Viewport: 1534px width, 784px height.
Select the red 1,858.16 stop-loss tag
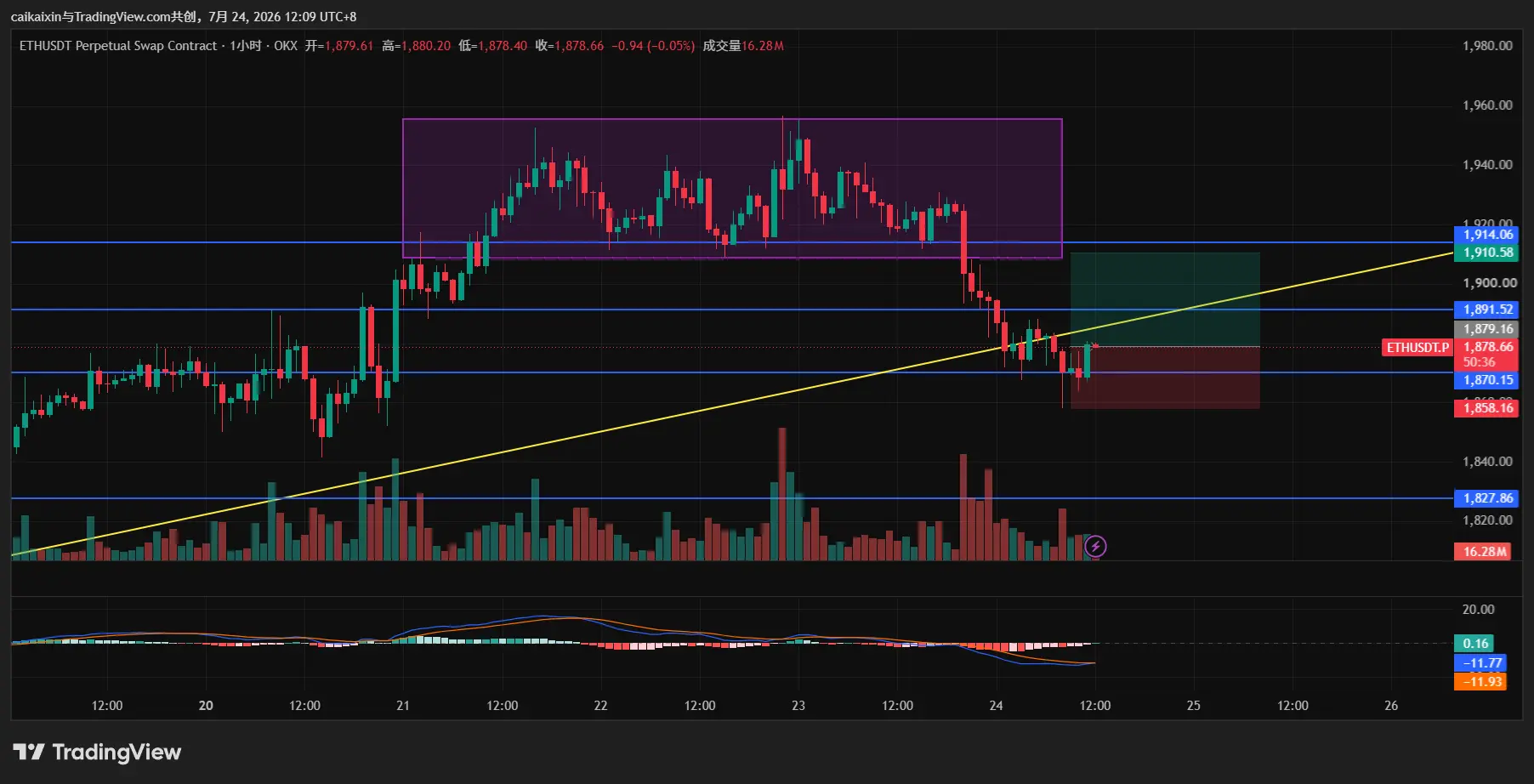tap(1488, 408)
